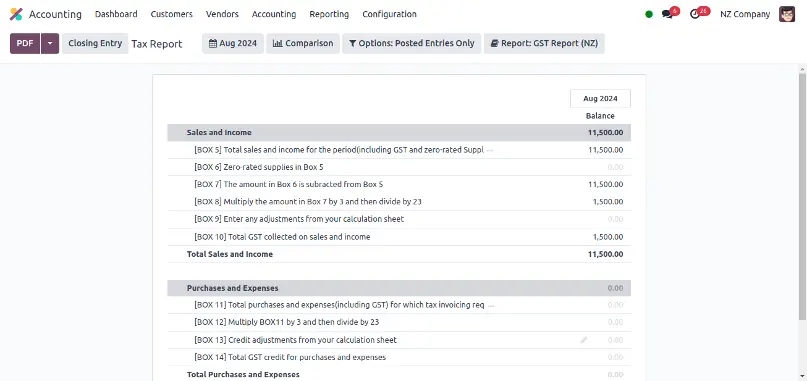Click the Closing Entry button
The image size is (807, 381).
pyautogui.click(x=95, y=44)
